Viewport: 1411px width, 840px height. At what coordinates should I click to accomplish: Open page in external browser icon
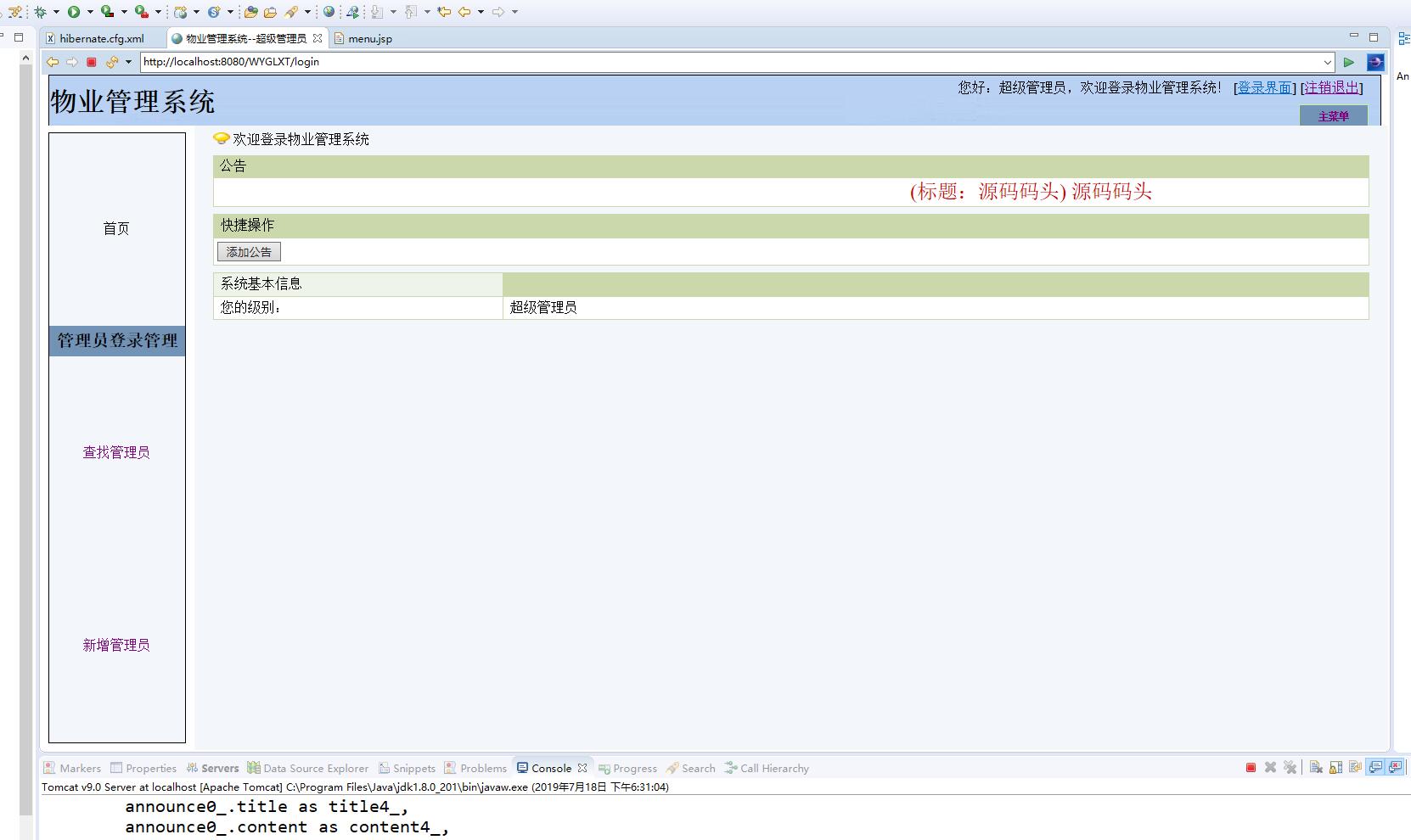coord(1375,62)
